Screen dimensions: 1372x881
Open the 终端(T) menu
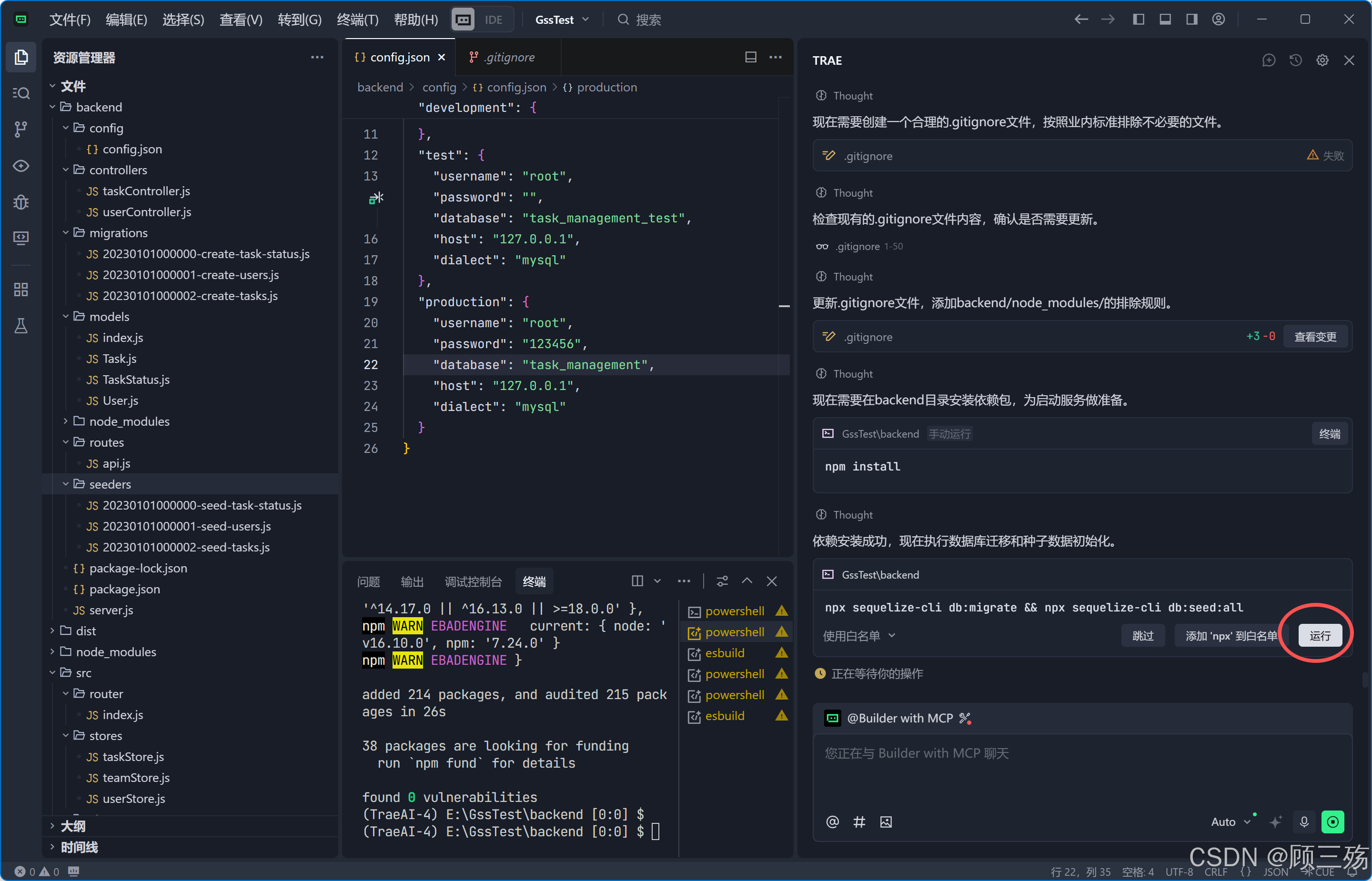coord(357,20)
